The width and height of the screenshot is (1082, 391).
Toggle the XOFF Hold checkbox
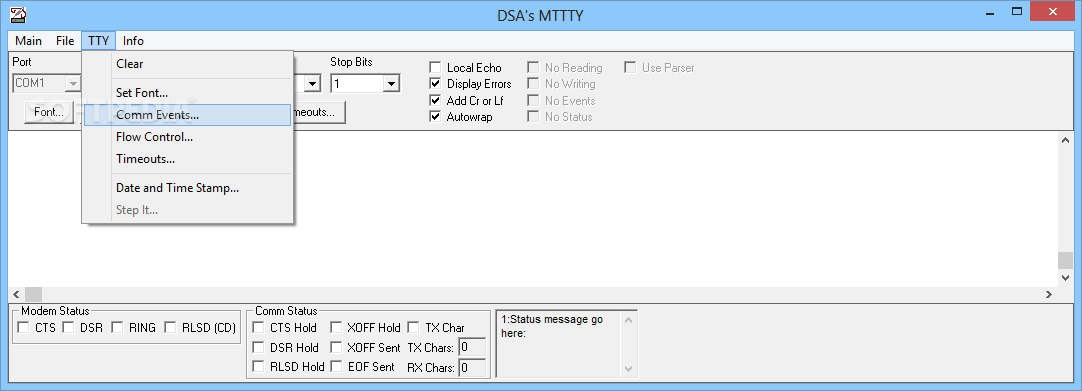[x=336, y=328]
